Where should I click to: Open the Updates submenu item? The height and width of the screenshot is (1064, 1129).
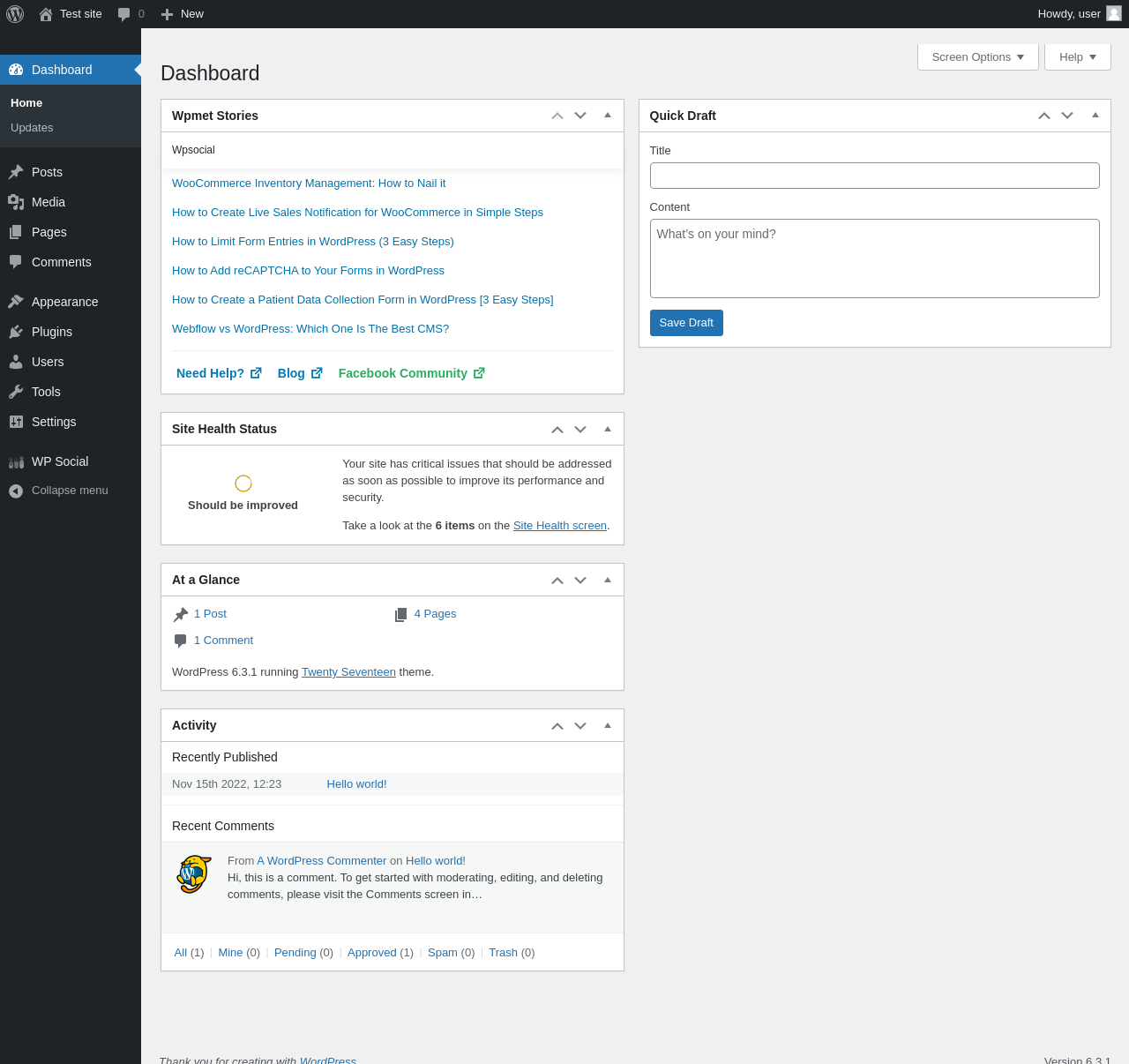pyautogui.click(x=32, y=128)
